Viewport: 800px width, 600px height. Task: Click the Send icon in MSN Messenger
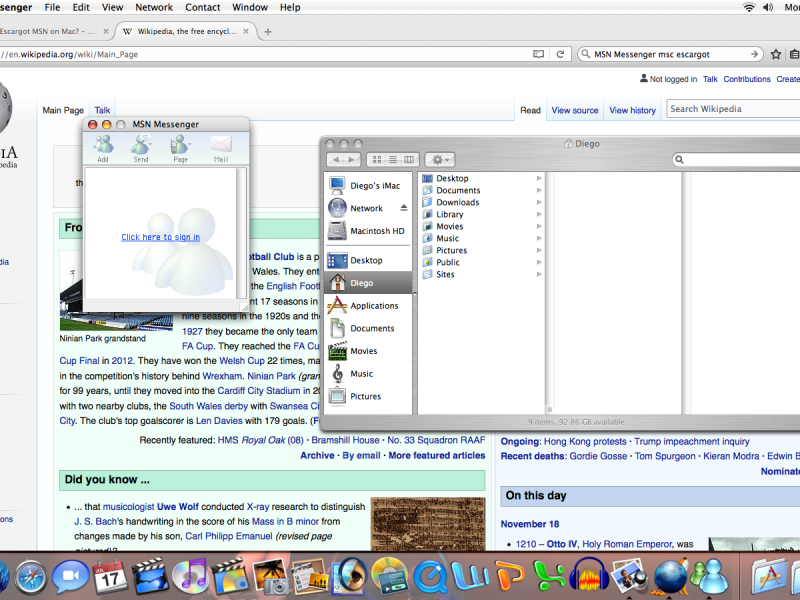[x=141, y=147]
